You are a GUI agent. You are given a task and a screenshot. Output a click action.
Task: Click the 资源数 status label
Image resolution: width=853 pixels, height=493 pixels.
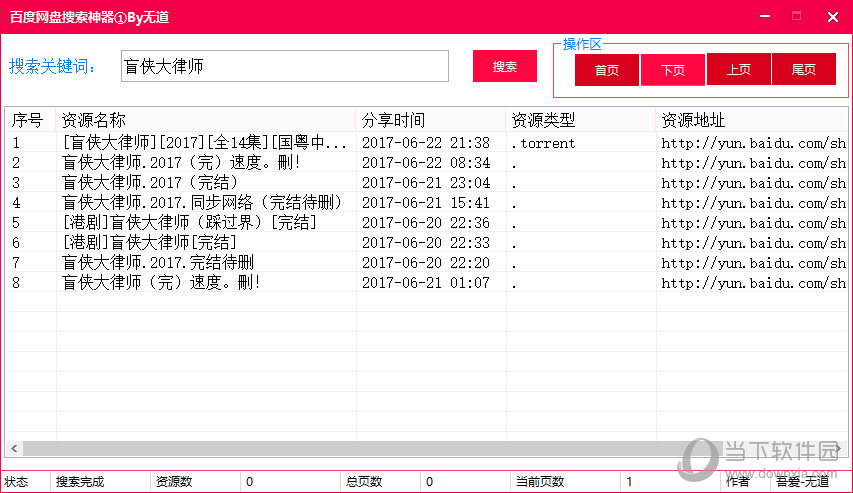click(174, 482)
